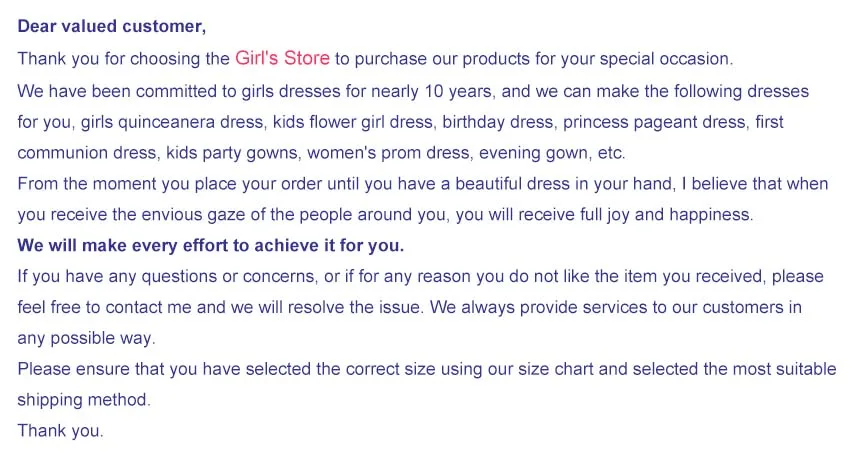Click the bold "We will make every effort" line
This screenshot has height=455, width=850.
211,245
